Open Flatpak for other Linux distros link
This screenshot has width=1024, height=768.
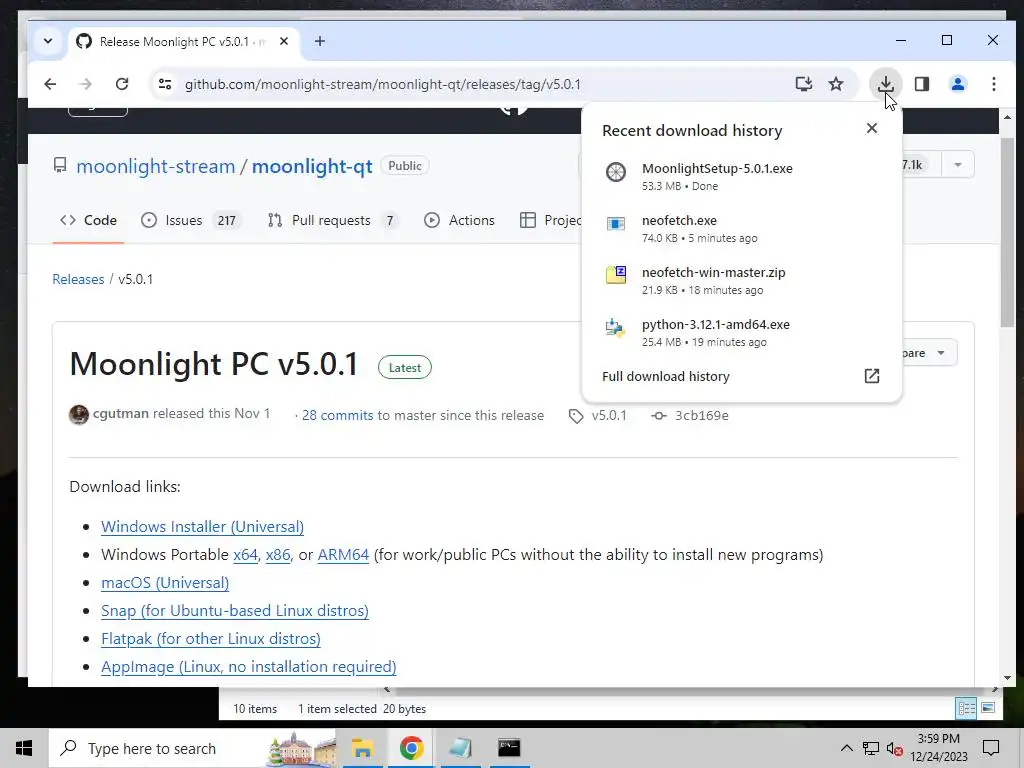pos(211,639)
